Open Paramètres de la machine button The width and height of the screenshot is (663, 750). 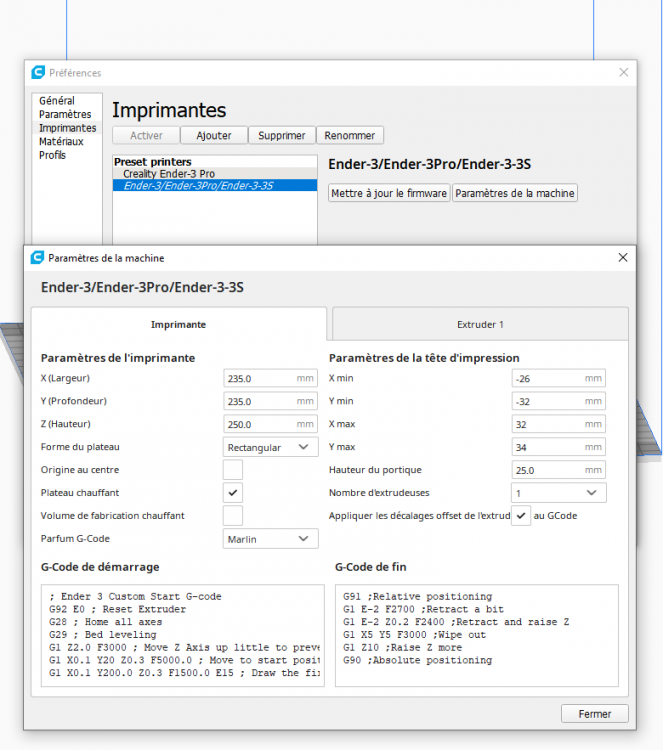[515, 193]
